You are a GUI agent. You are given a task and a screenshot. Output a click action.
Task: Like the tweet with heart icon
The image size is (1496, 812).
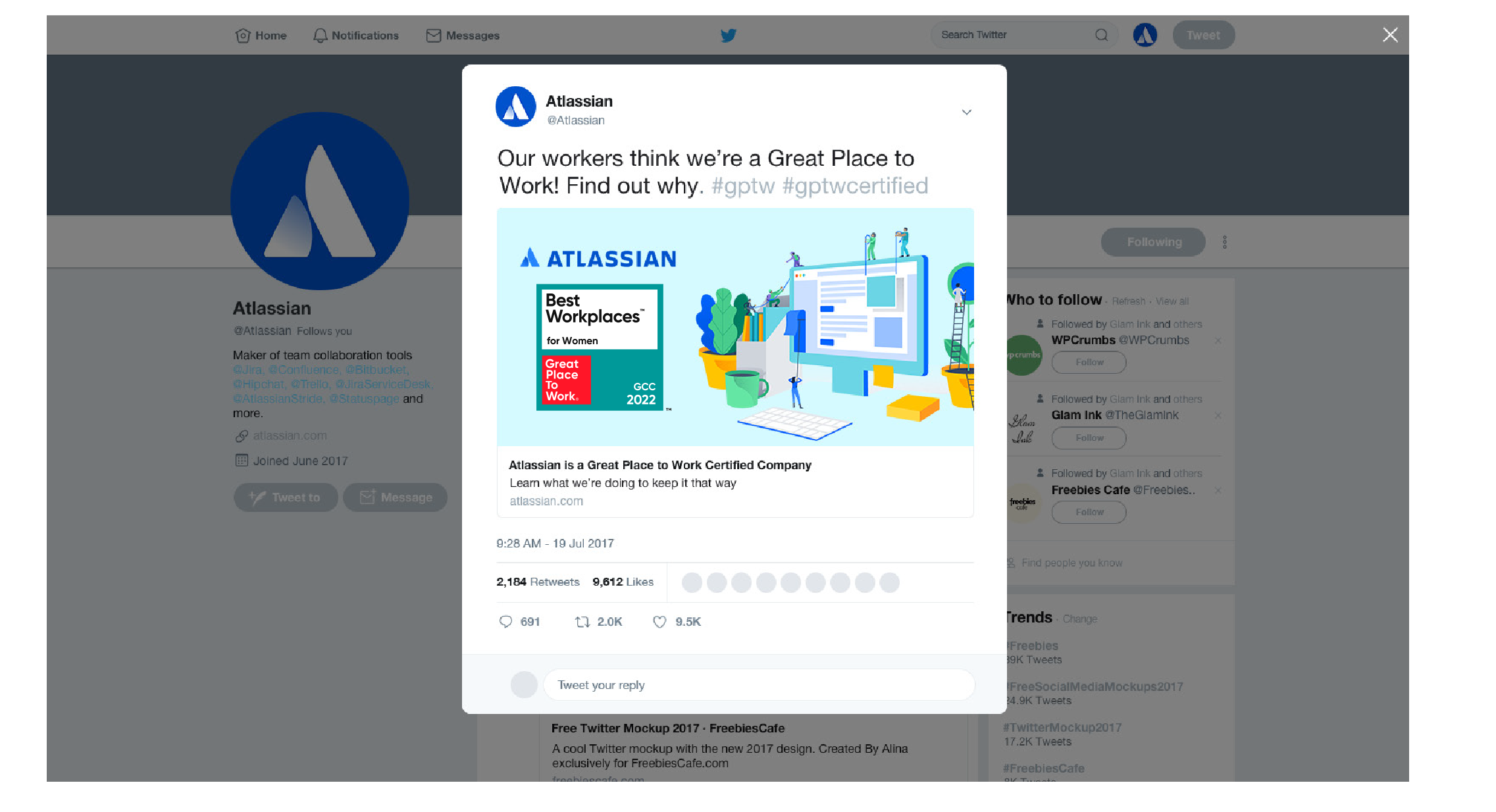(x=659, y=622)
